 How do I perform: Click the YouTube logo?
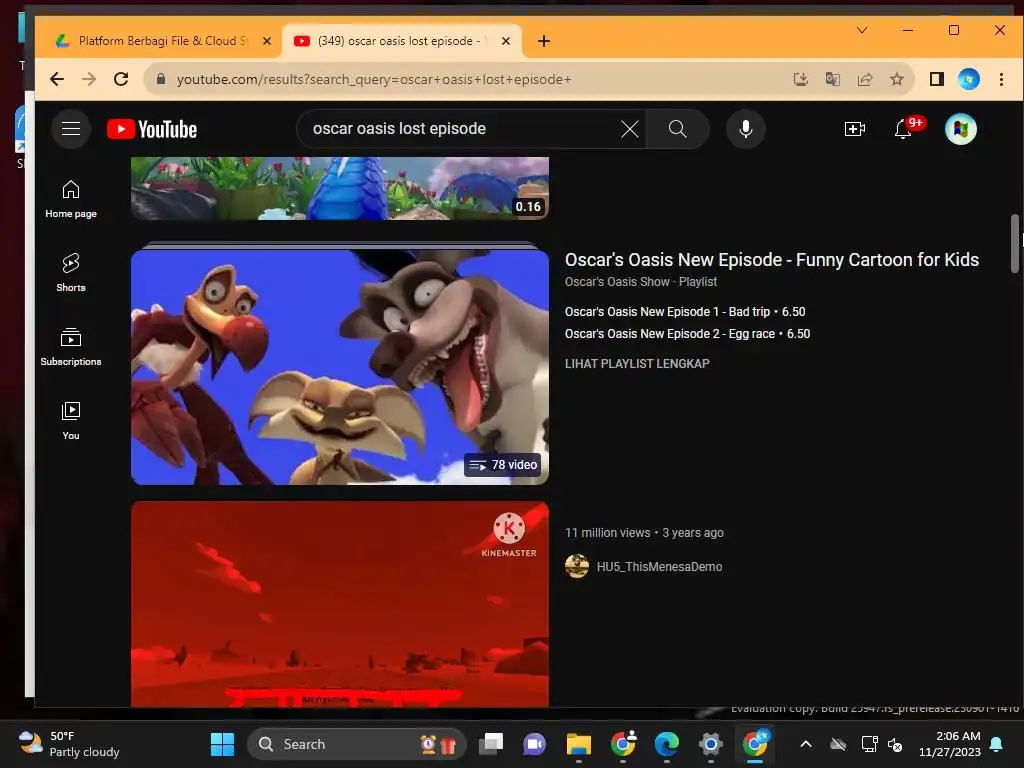[x=152, y=129]
